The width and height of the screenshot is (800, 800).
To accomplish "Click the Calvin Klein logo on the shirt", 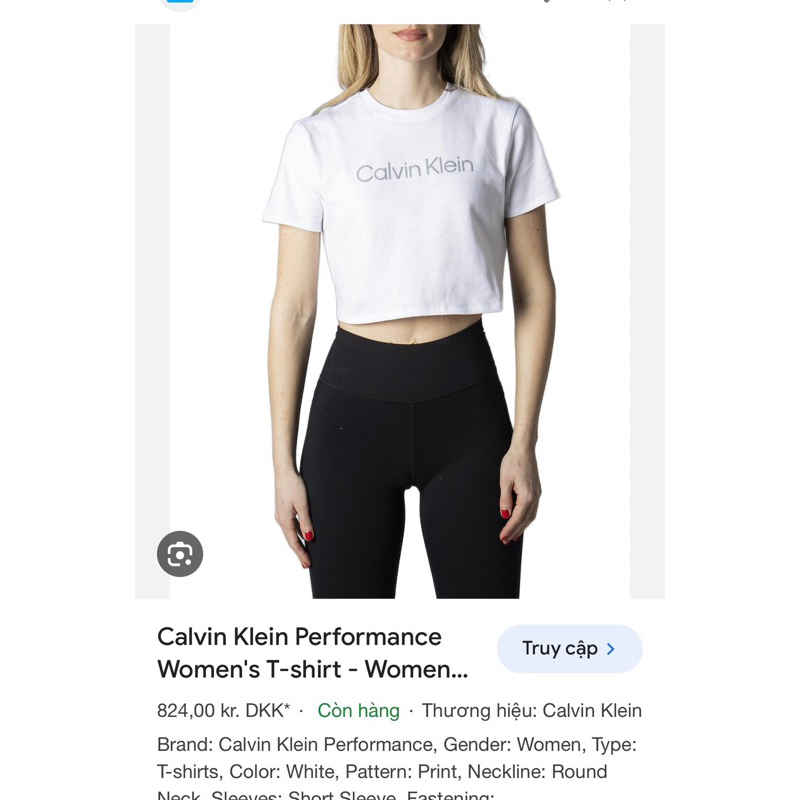I will point(415,169).
